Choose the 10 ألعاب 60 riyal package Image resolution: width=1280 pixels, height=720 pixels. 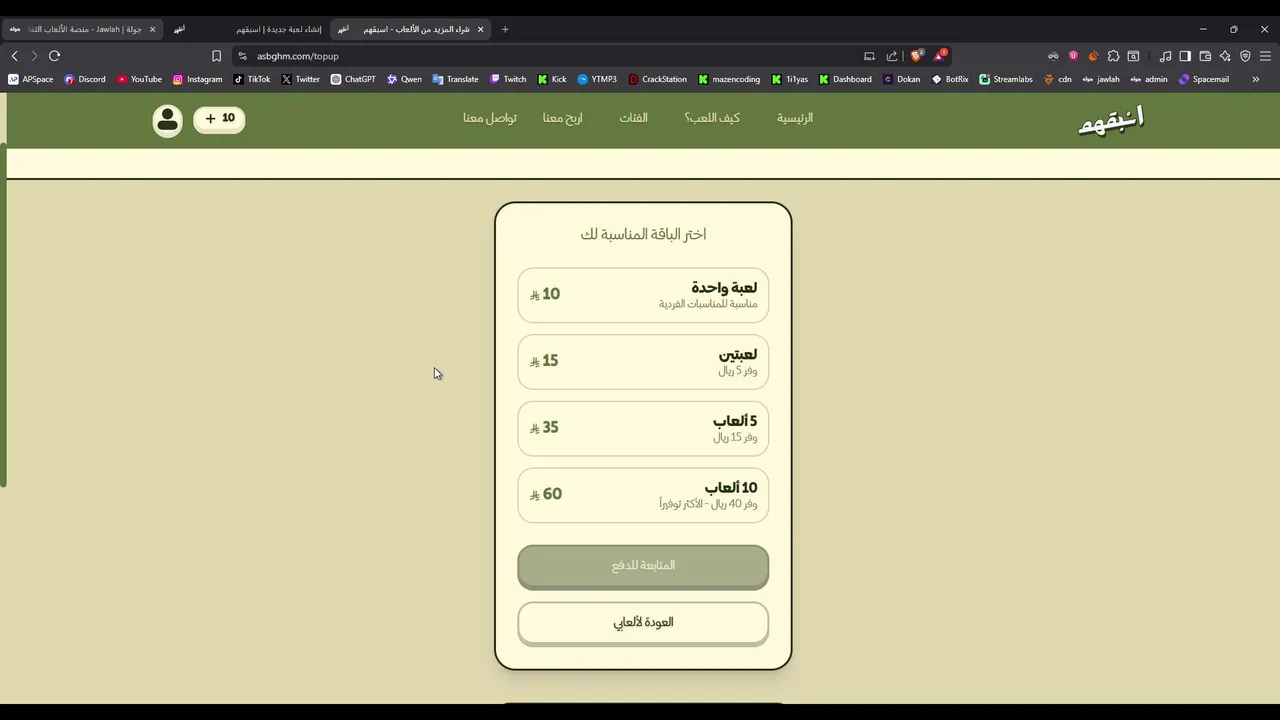point(643,495)
